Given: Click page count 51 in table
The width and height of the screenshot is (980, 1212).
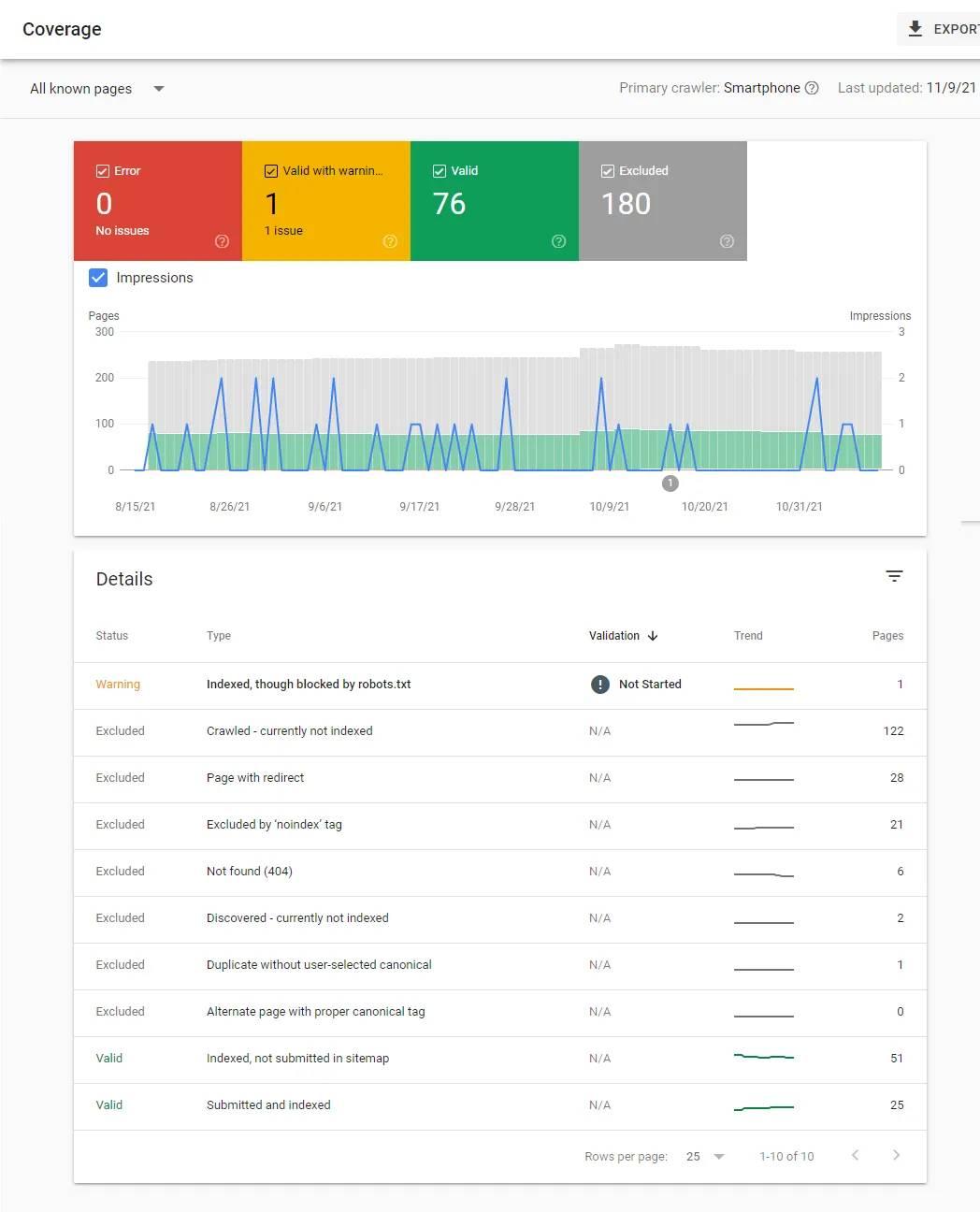Looking at the screenshot, I should [897, 1059].
